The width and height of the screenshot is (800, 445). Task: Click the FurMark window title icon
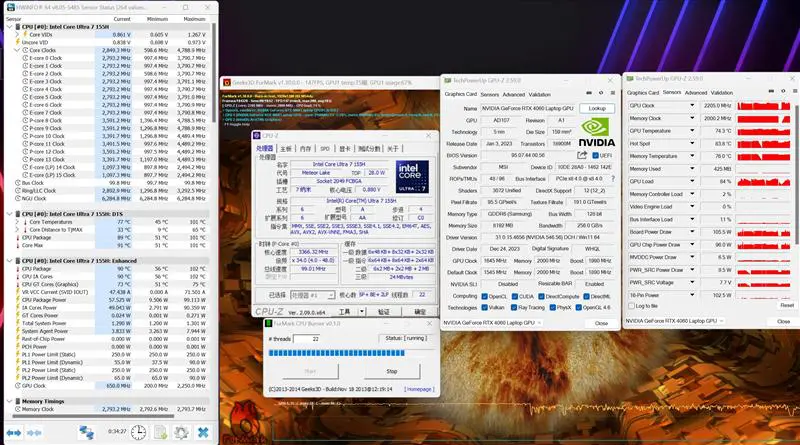pos(227,82)
